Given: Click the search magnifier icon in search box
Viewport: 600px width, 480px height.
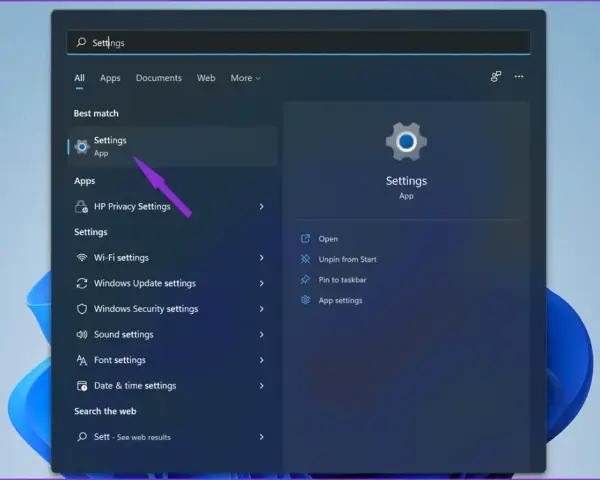Looking at the screenshot, I should [x=81, y=42].
